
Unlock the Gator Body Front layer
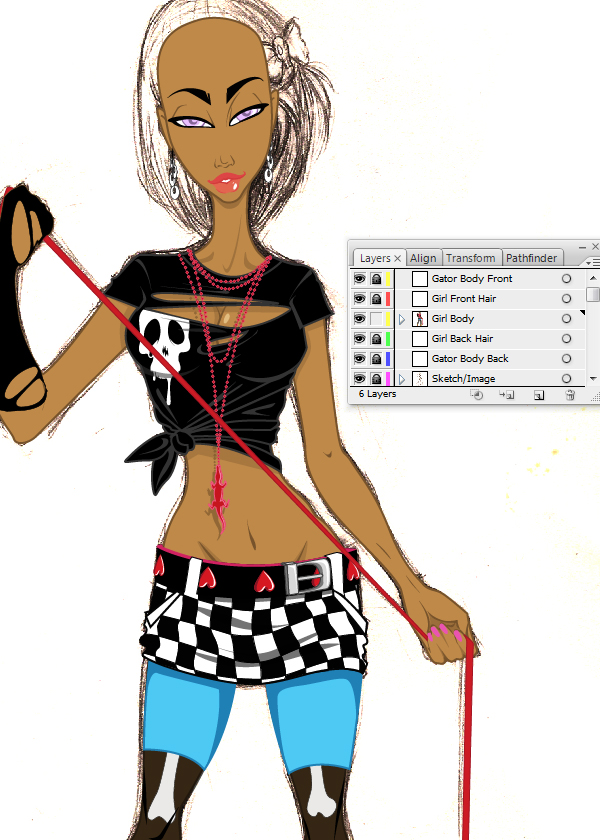[376, 279]
